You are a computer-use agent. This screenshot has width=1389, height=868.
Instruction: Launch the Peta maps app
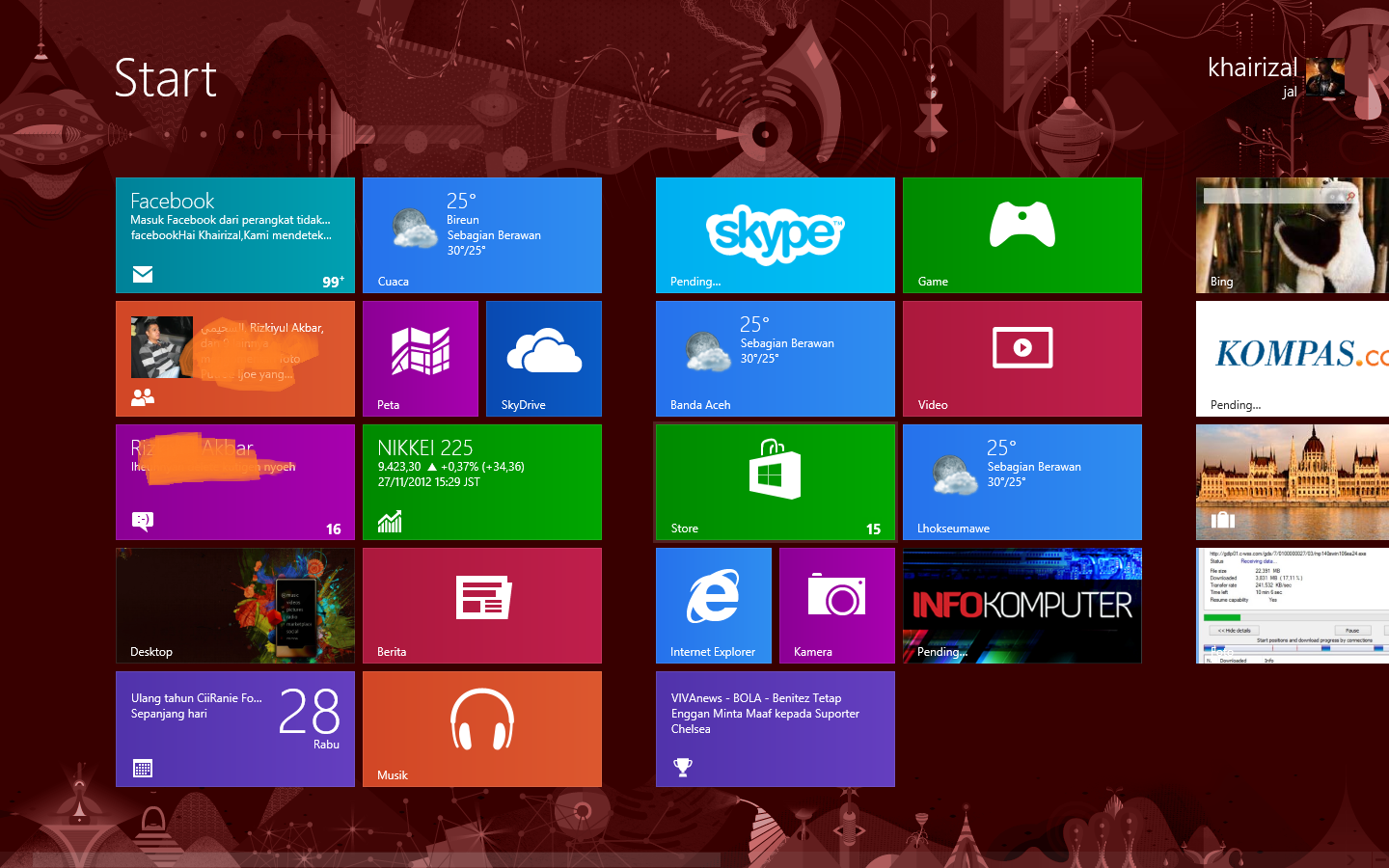tap(420, 359)
